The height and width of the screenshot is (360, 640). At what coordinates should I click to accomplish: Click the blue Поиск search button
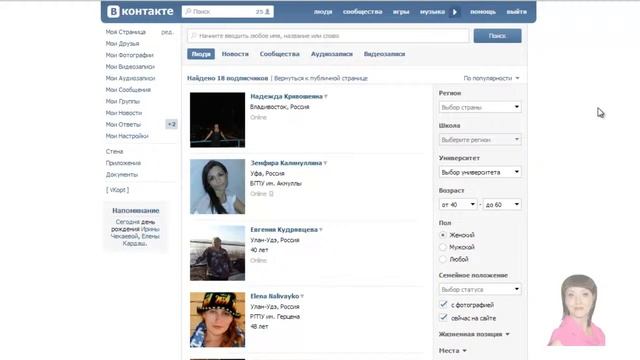point(497,36)
